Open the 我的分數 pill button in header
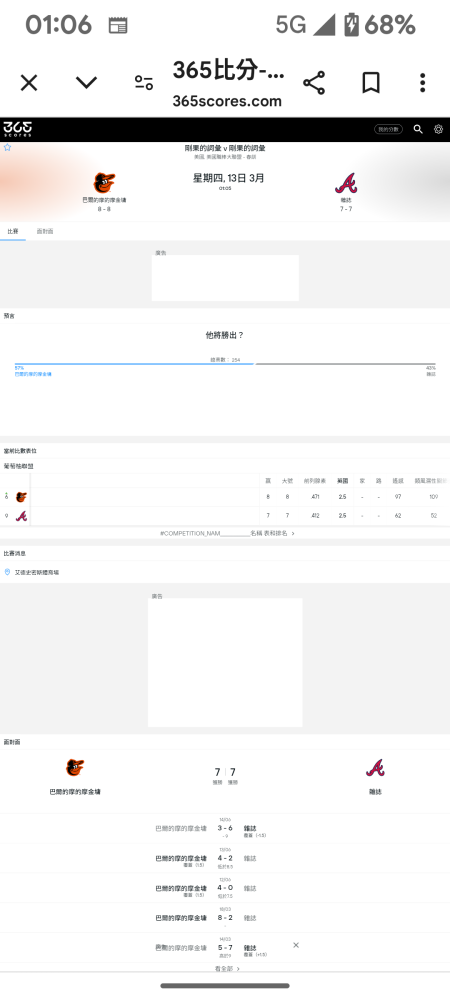This screenshot has width=450, height=1000. 388,129
